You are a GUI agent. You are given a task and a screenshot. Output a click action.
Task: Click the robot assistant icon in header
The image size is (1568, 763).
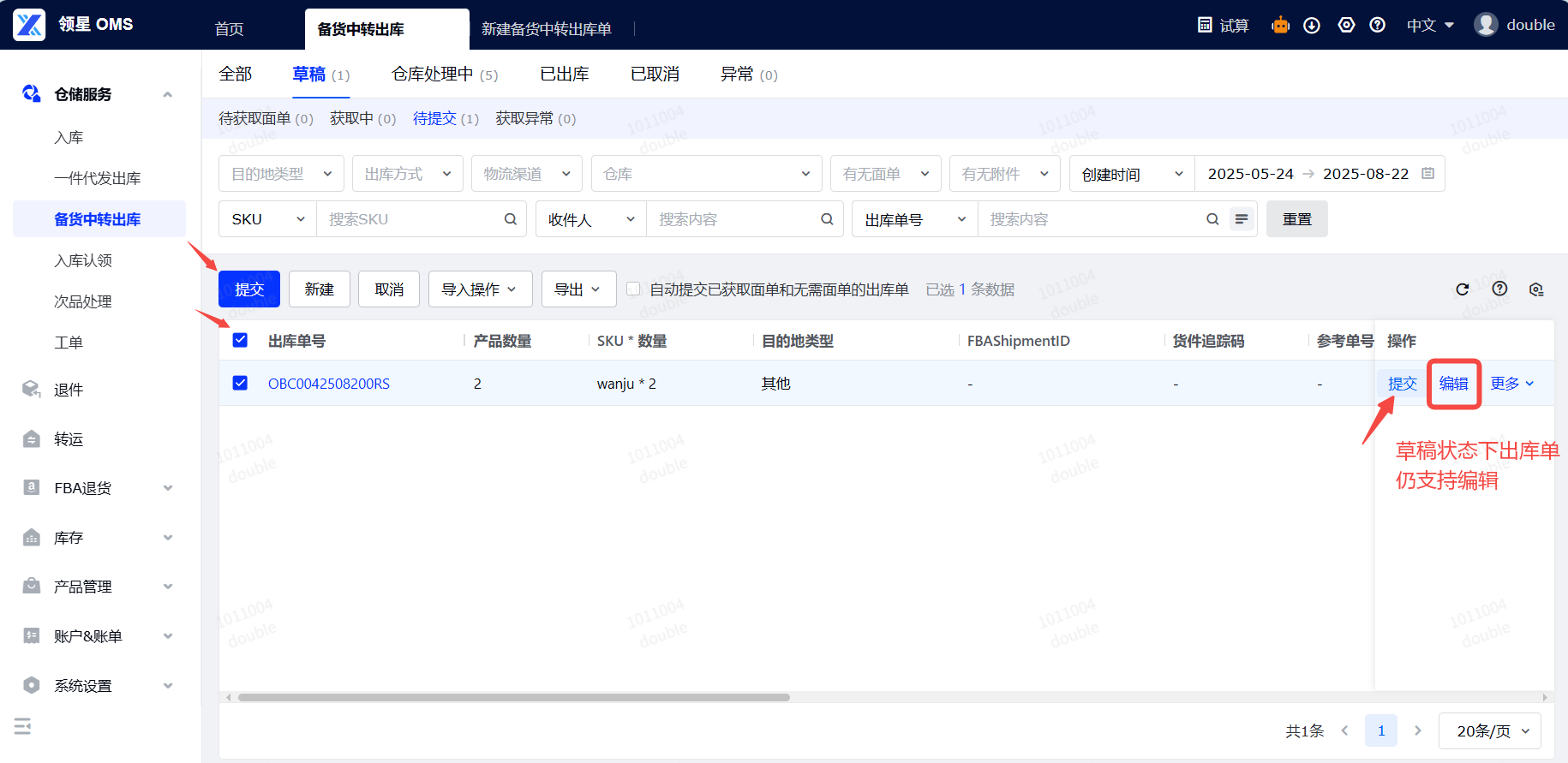(1280, 25)
